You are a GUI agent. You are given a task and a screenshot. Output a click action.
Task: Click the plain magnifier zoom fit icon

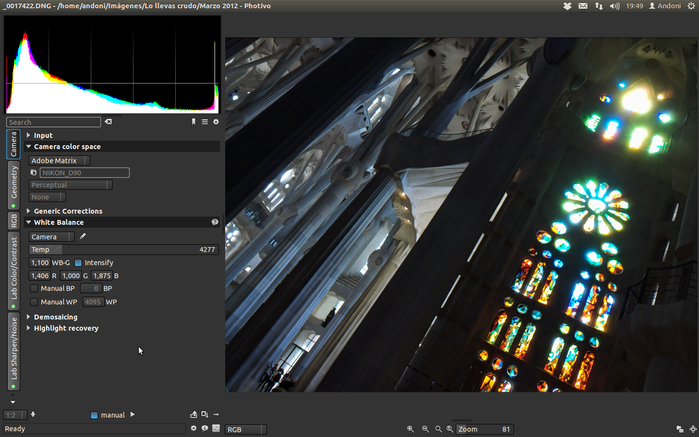(439, 429)
